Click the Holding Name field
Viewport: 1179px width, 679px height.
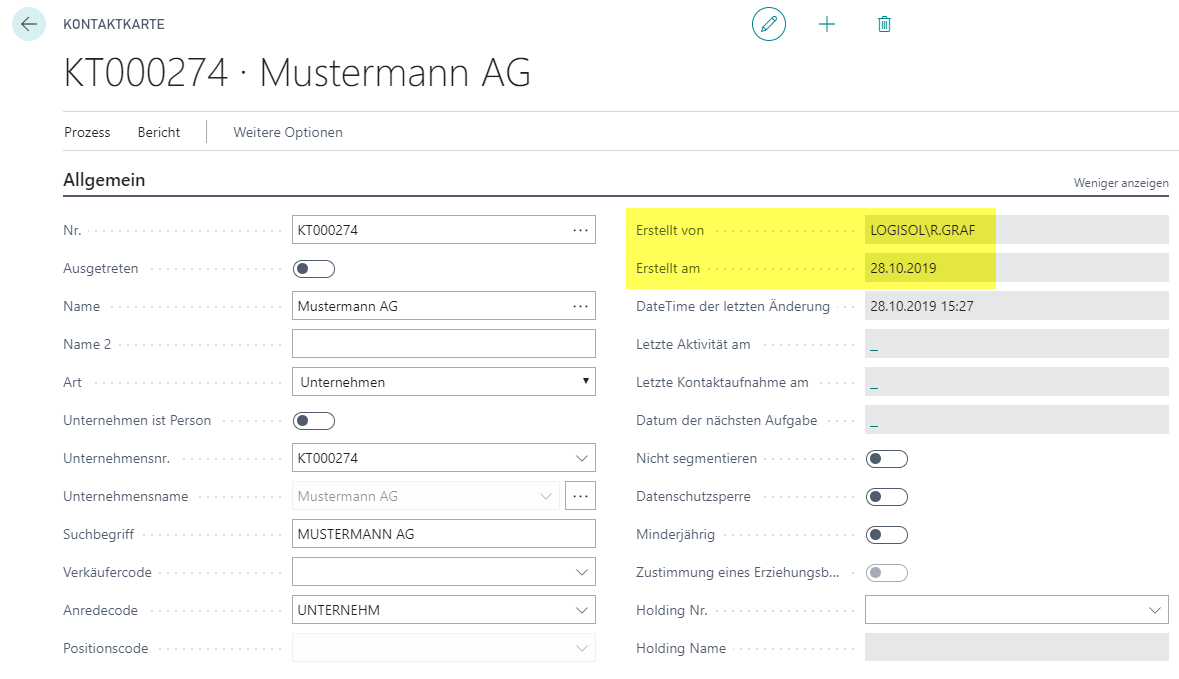tap(1017, 647)
